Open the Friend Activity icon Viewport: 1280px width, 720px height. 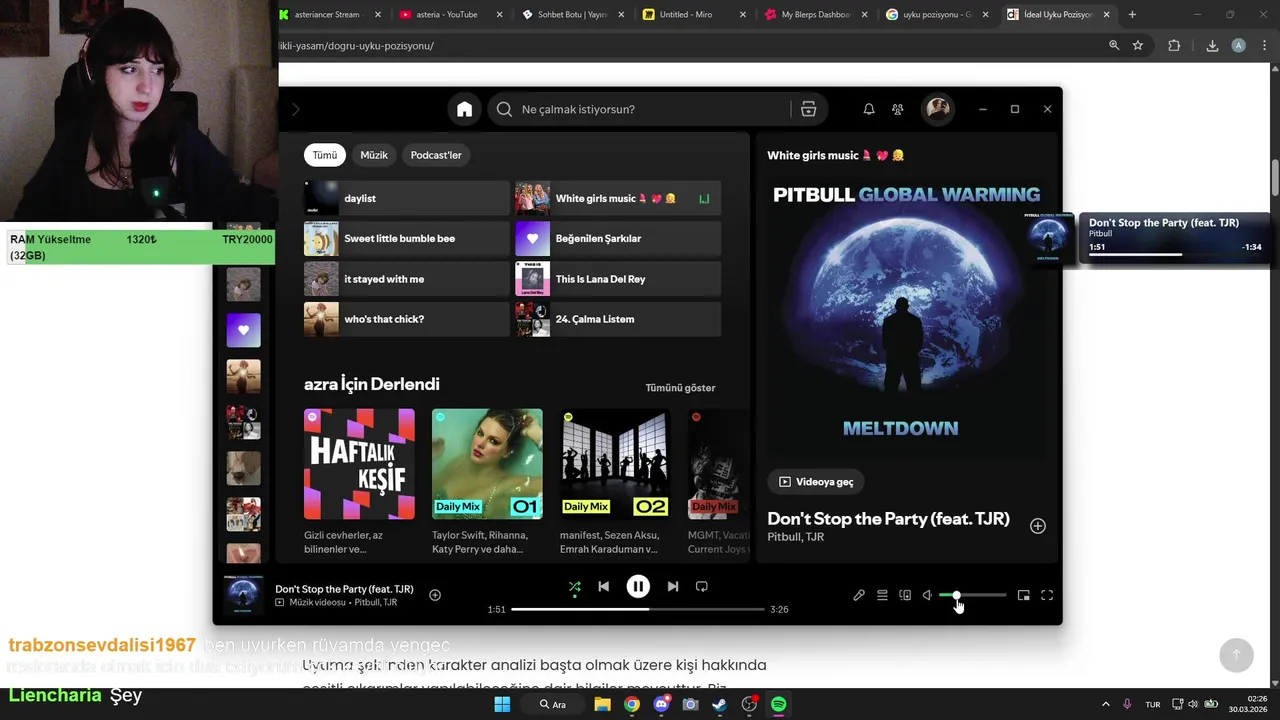click(897, 109)
